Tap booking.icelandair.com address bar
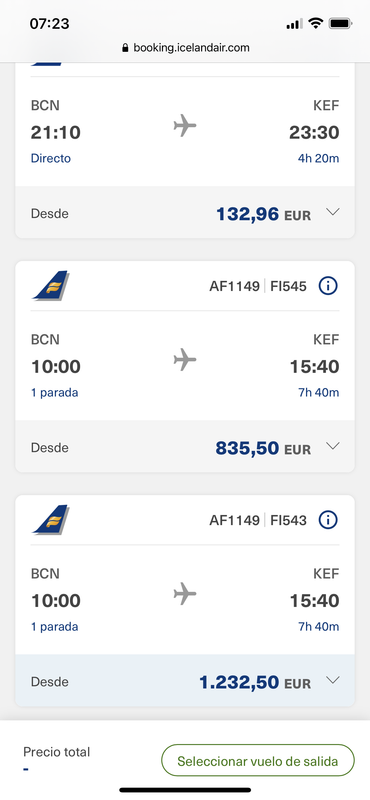This screenshot has height=800, width=370. [x=185, y=48]
